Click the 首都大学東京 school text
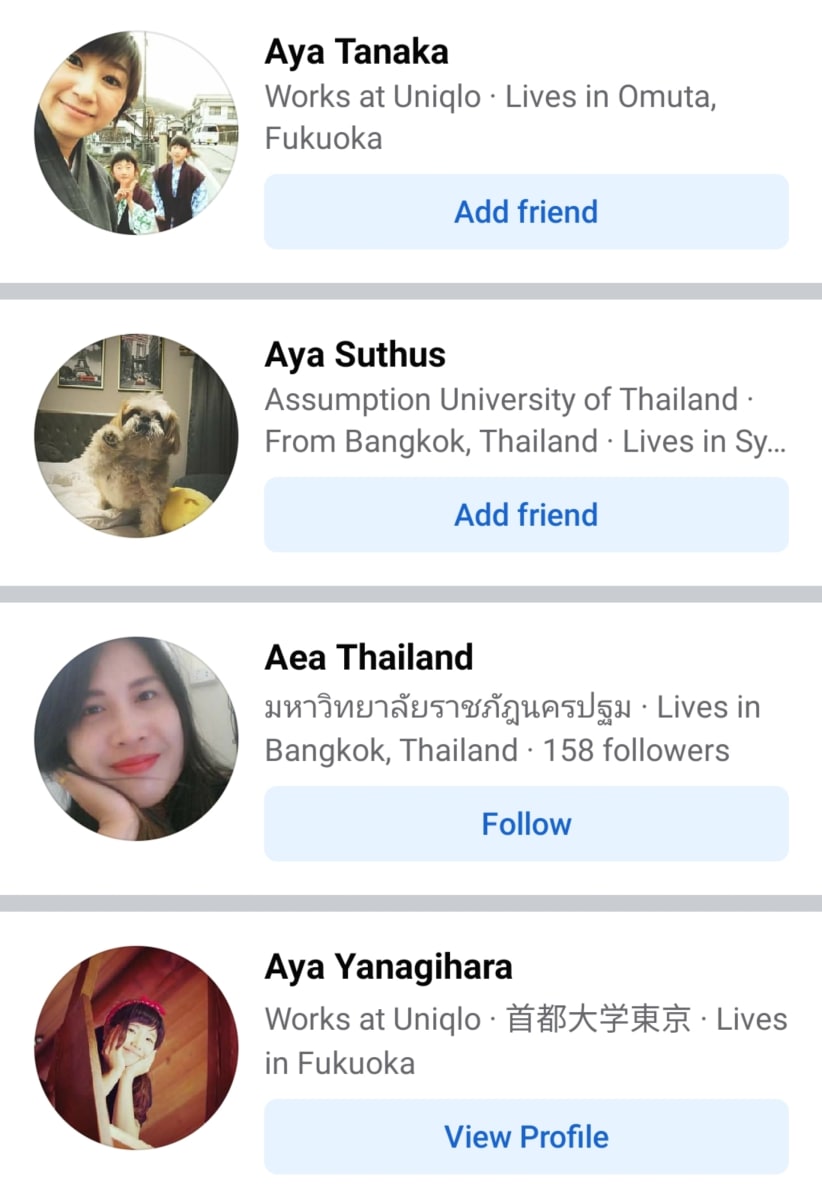822x1200 pixels. (599, 1020)
